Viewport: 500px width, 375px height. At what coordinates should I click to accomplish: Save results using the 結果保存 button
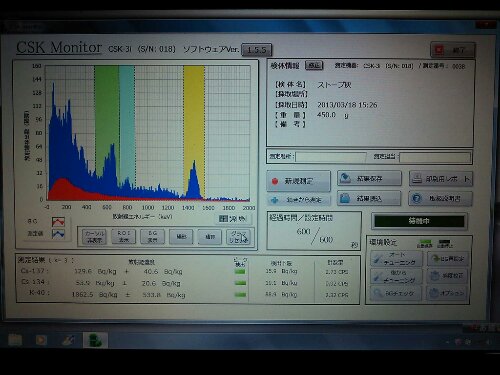pos(369,179)
